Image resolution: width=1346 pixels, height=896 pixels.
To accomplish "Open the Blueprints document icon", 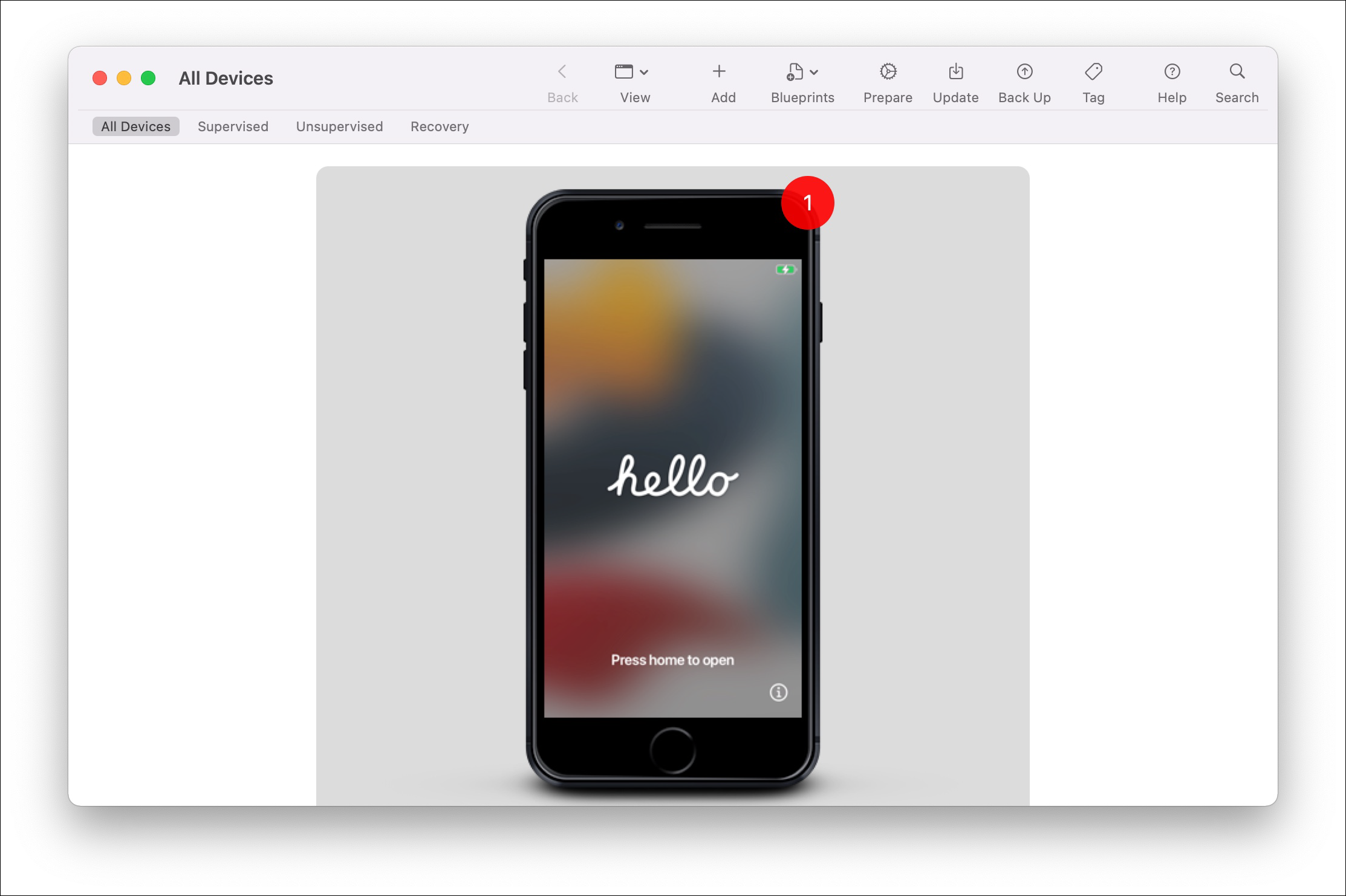I will click(795, 71).
